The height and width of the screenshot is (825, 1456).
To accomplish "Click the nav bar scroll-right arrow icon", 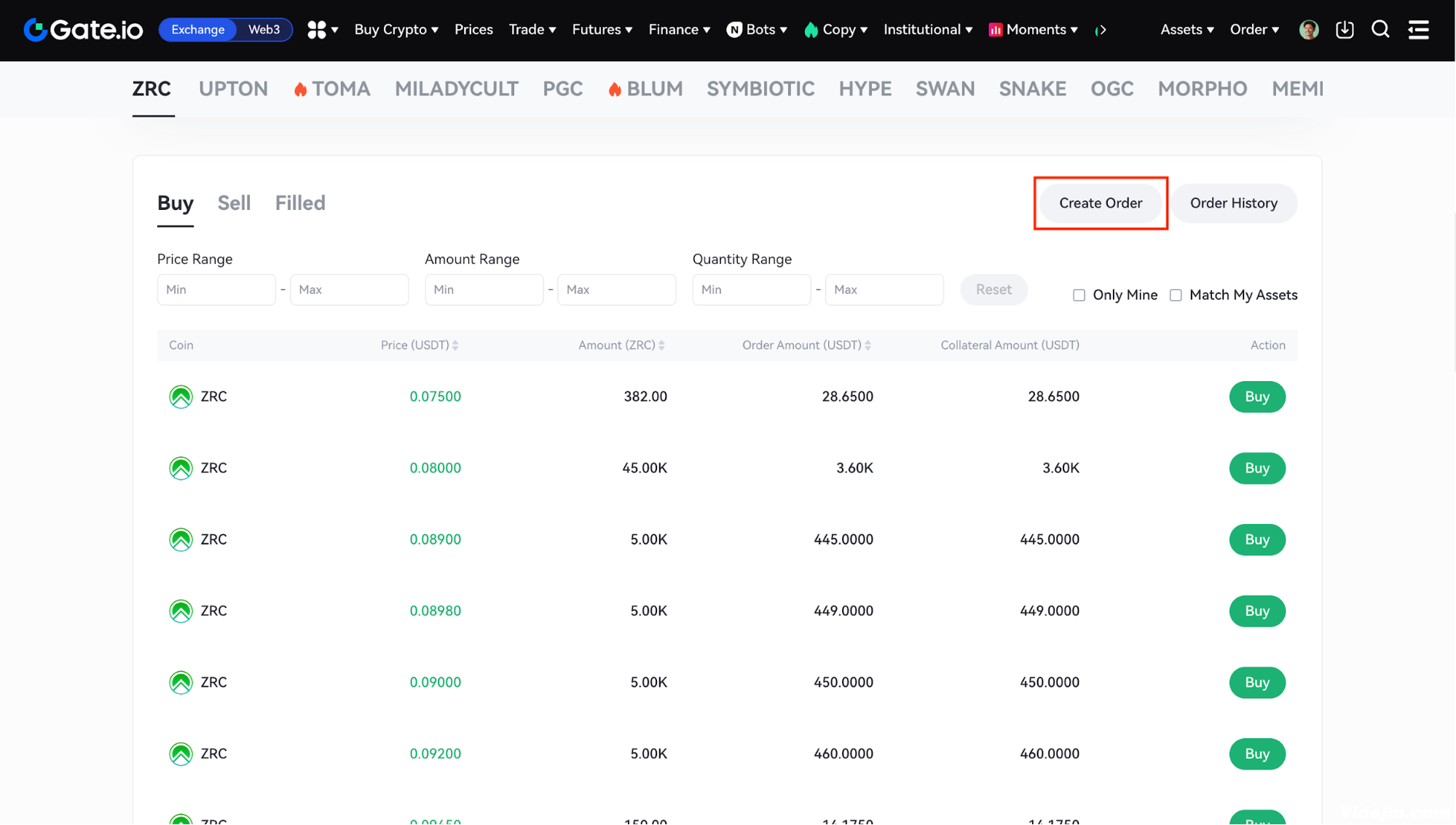I will (x=1101, y=30).
